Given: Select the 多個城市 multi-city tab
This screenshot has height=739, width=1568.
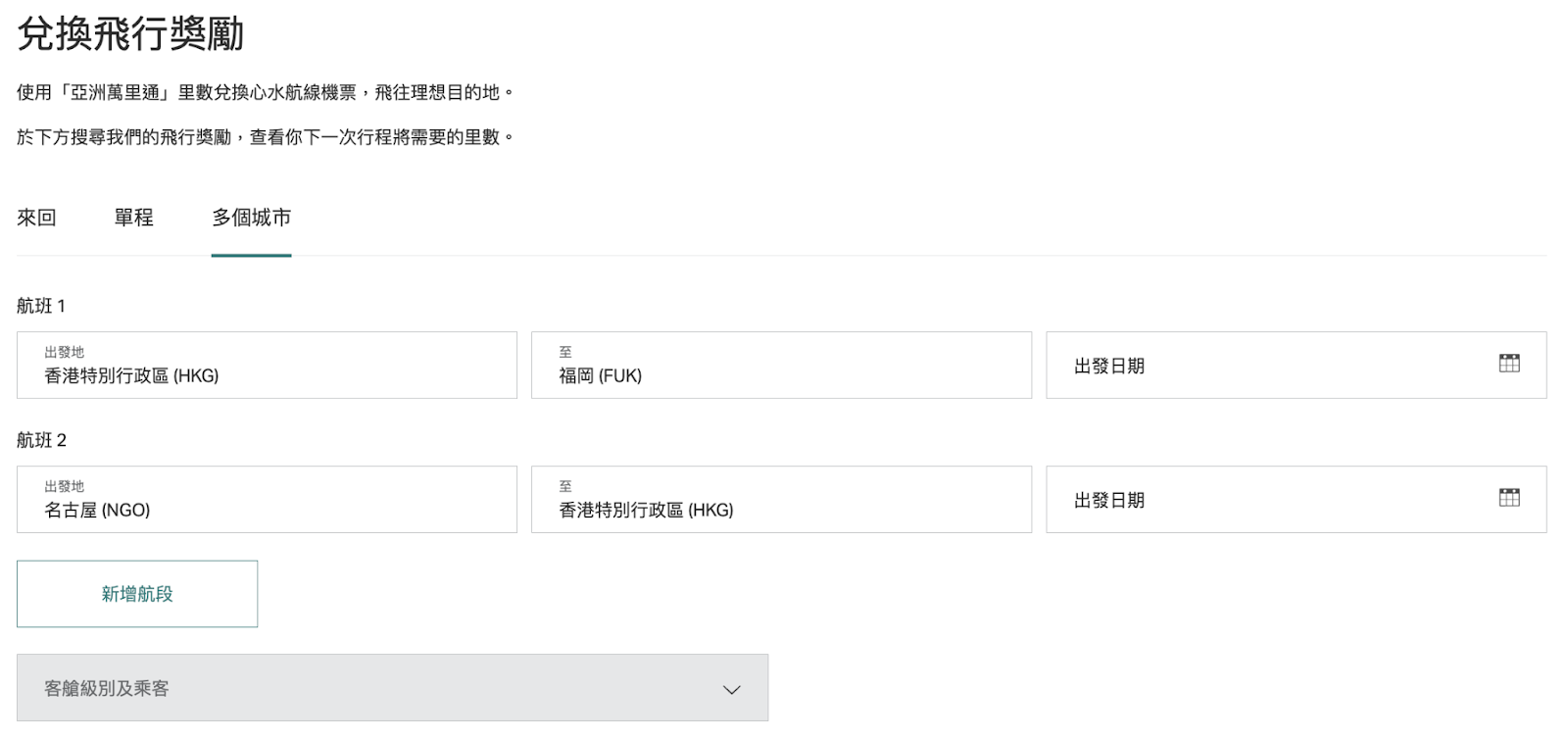Looking at the screenshot, I should tap(252, 218).
